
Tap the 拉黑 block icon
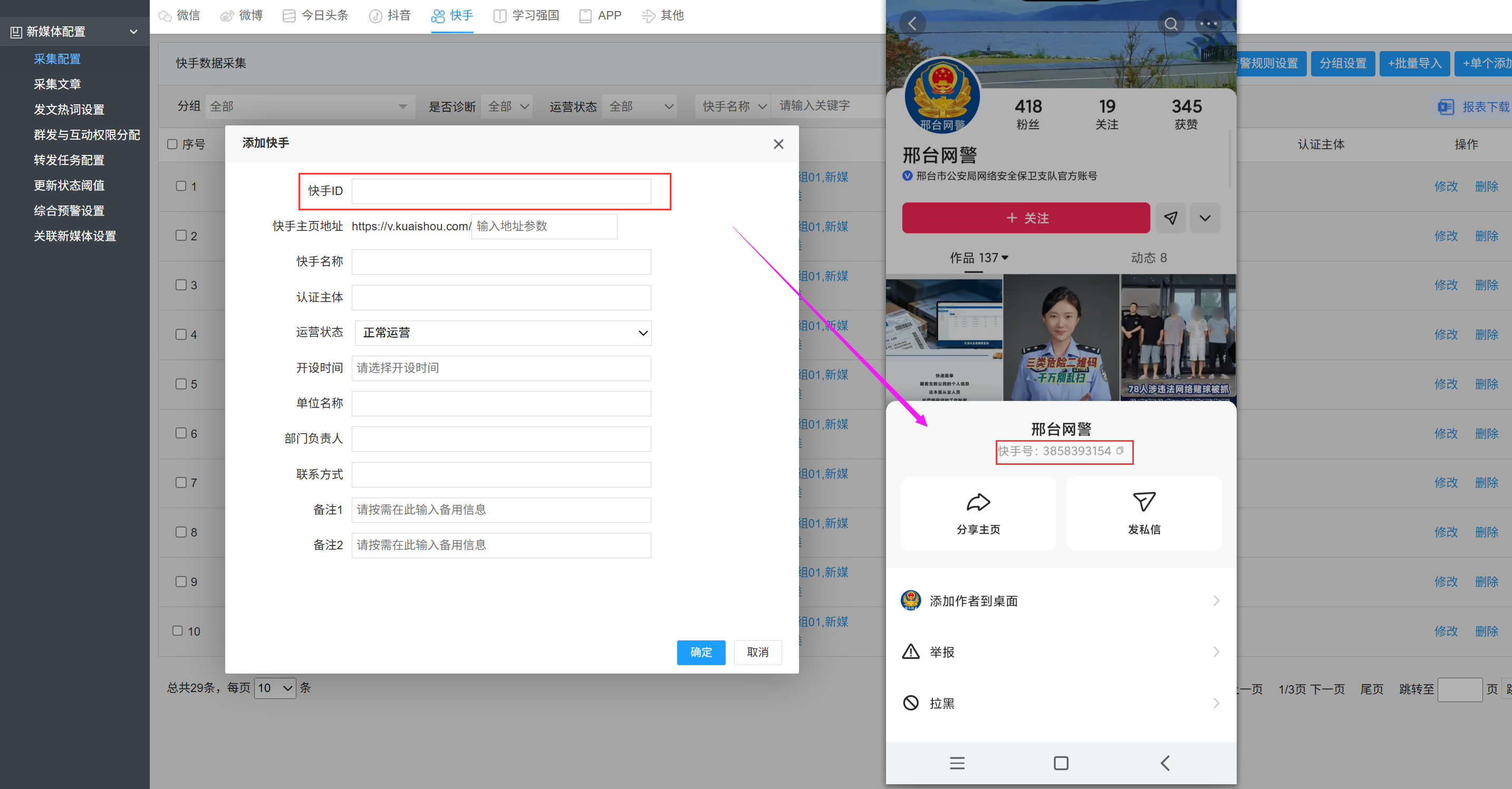click(x=910, y=702)
